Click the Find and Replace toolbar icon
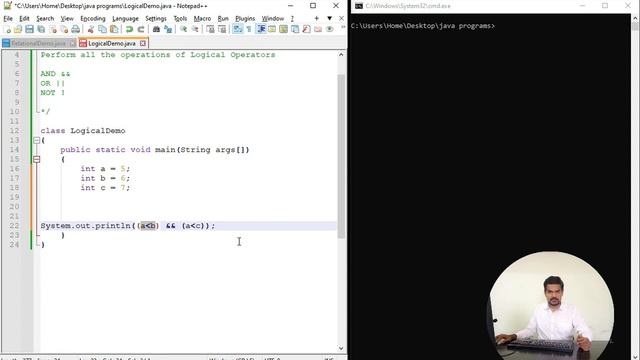The image size is (640, 360). coord(168,29)
